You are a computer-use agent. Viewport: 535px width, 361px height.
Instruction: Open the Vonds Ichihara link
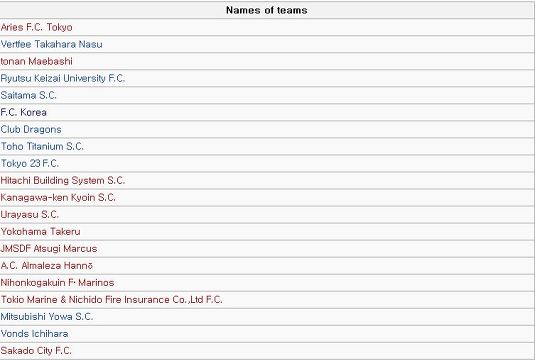[x=34, y=334]
